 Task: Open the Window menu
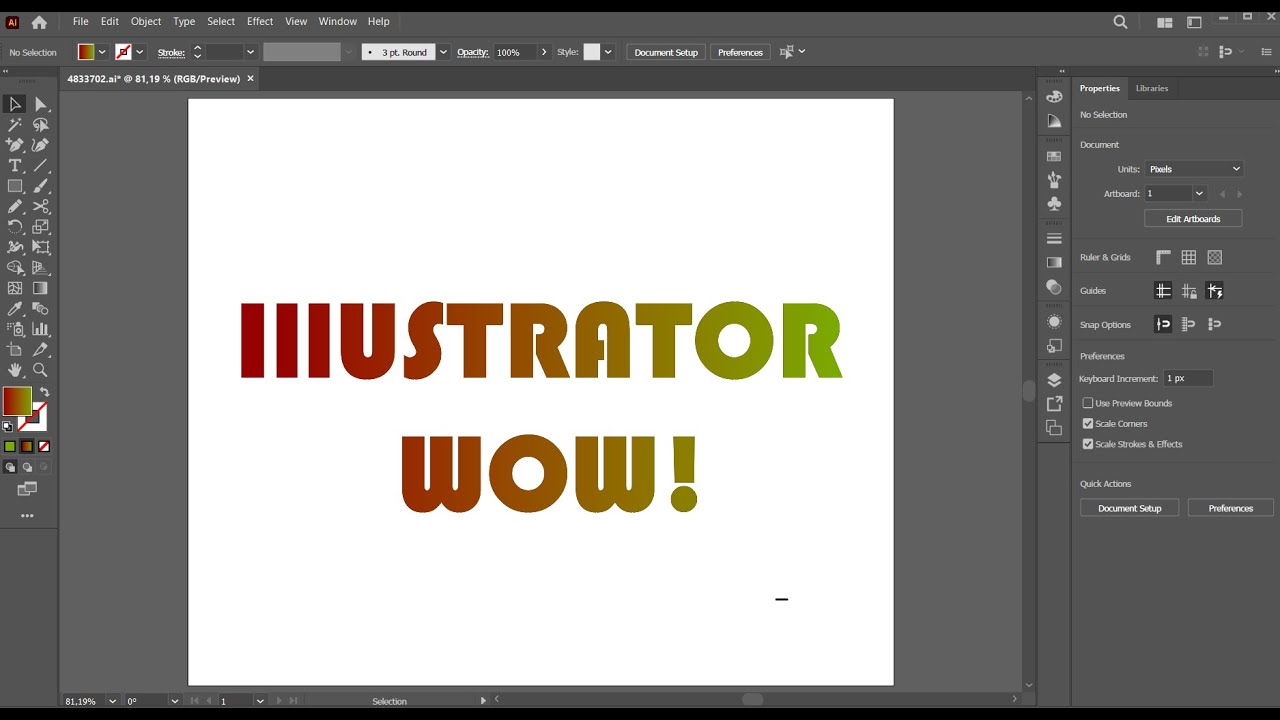[x=338, y=21]
